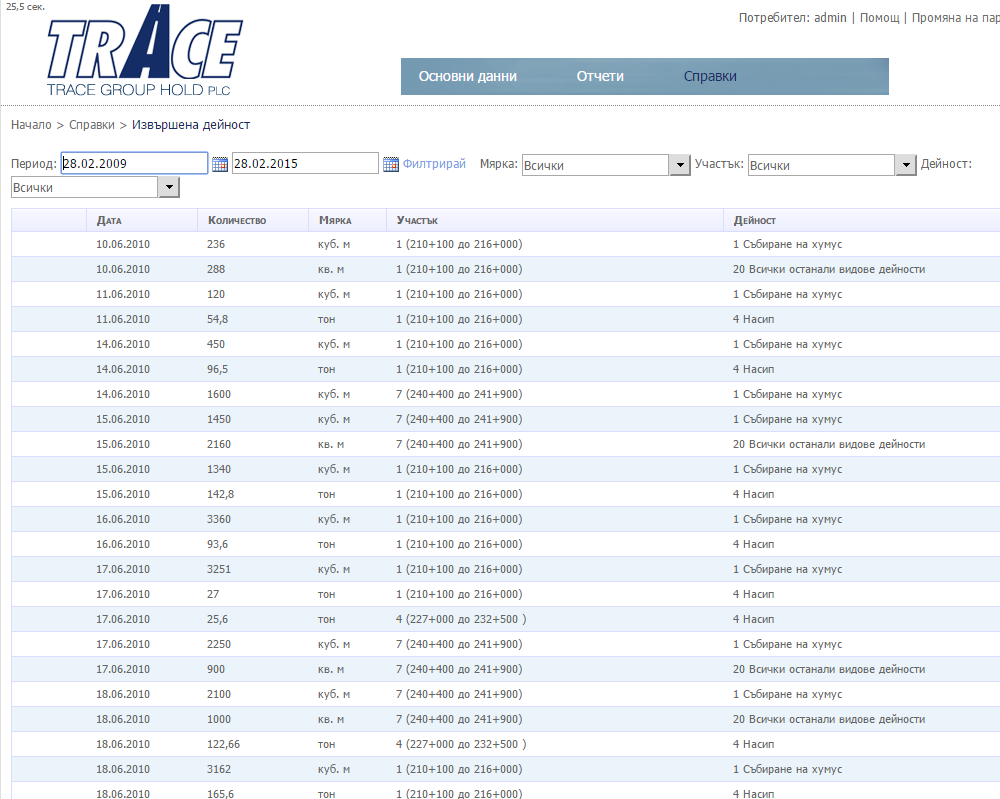Select quantity cell 2160
The image size is (1000, 799).
[x=219, y=444]
